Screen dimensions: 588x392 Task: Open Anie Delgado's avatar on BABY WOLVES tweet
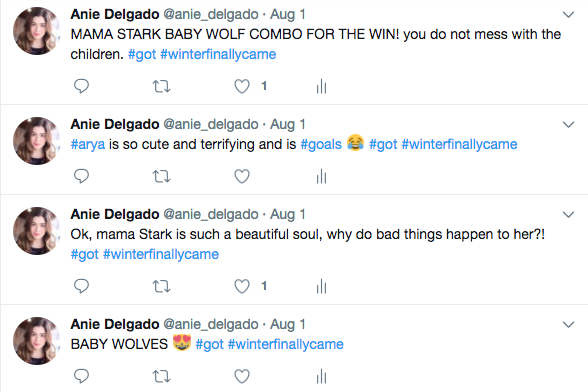coord(36,341)
